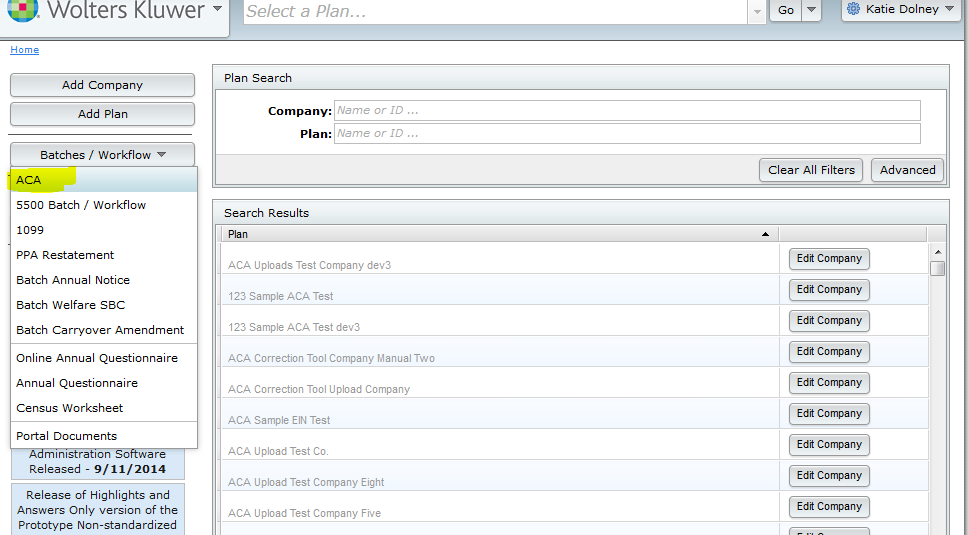Edit Company for ACA Upload Test Company Five
Screen dimensions: 969x535
point(829,507)
